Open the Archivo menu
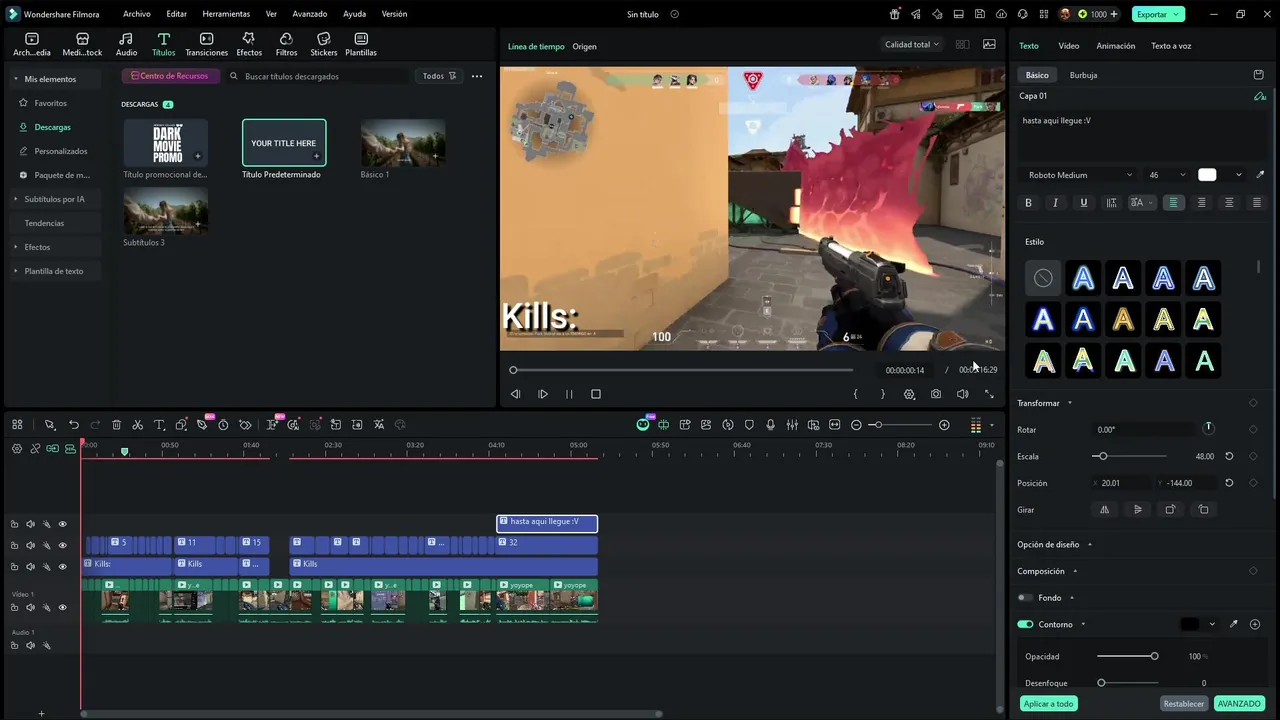The image size is (1280, 720). [x=137, y=14]
